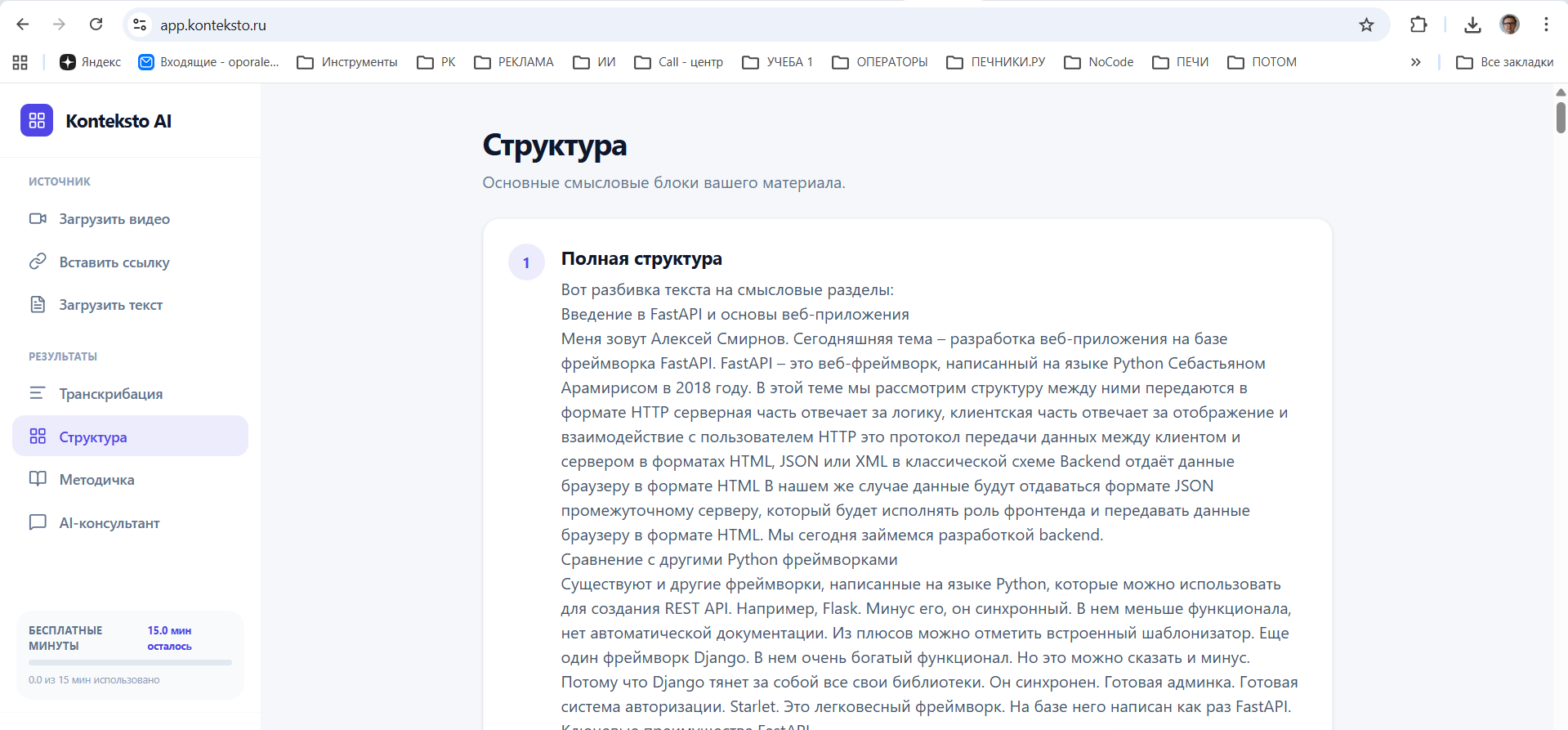Expand the РЕКЛАМА bookmarks folder
The width and height of the screenshot is (1568, 730).
click(514, 62)
